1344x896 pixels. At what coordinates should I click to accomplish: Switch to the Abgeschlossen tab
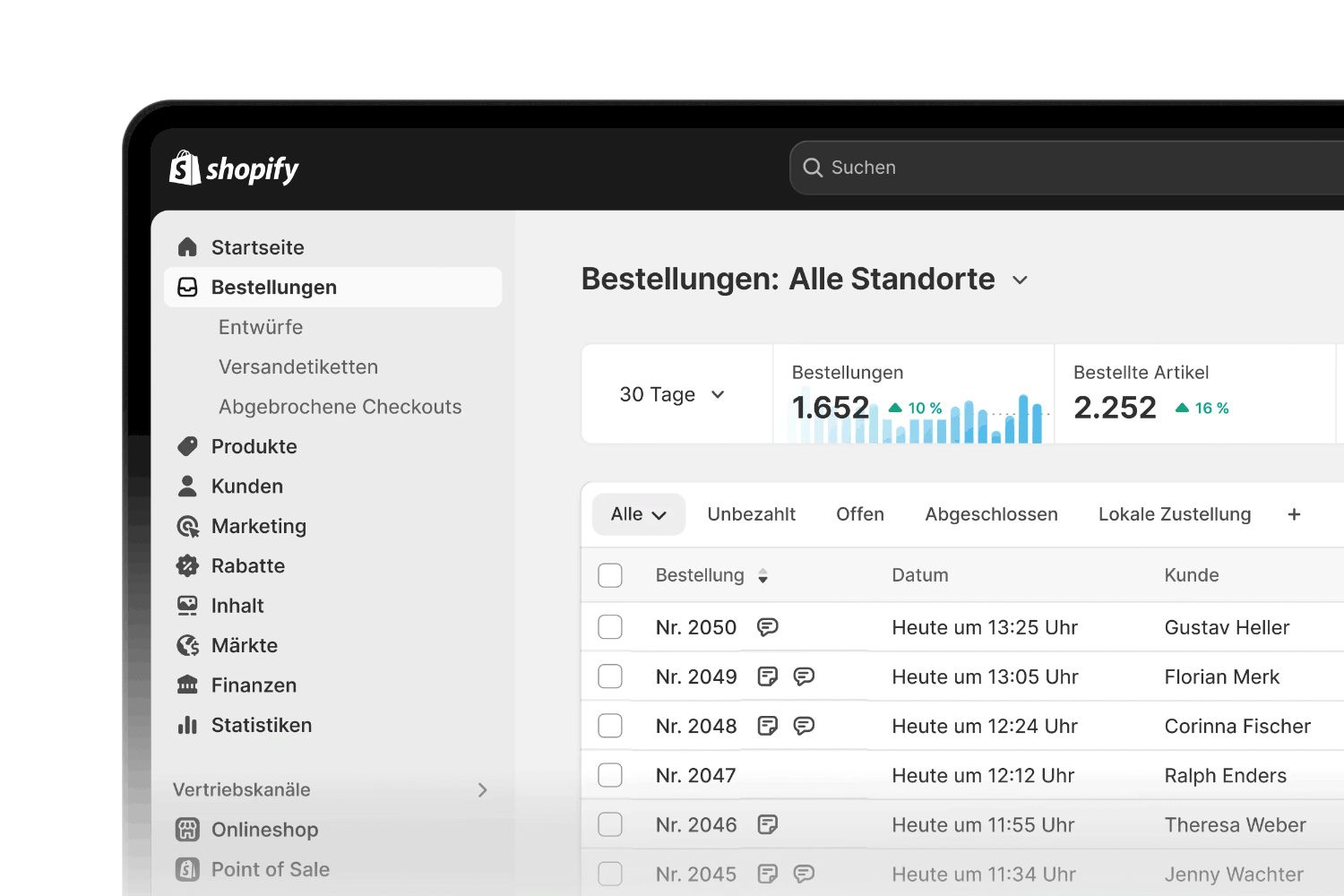[991, 514]
